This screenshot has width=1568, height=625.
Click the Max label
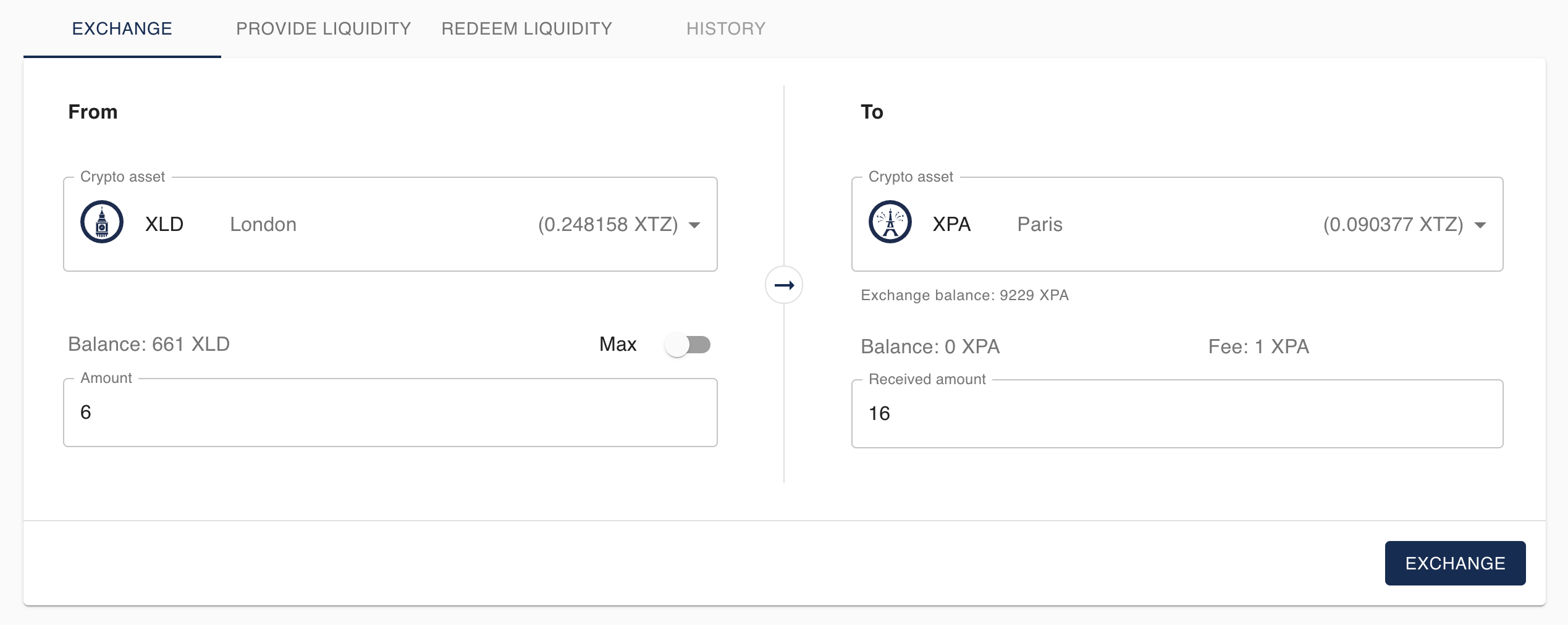pyautogui.click(x=618, y=344)
